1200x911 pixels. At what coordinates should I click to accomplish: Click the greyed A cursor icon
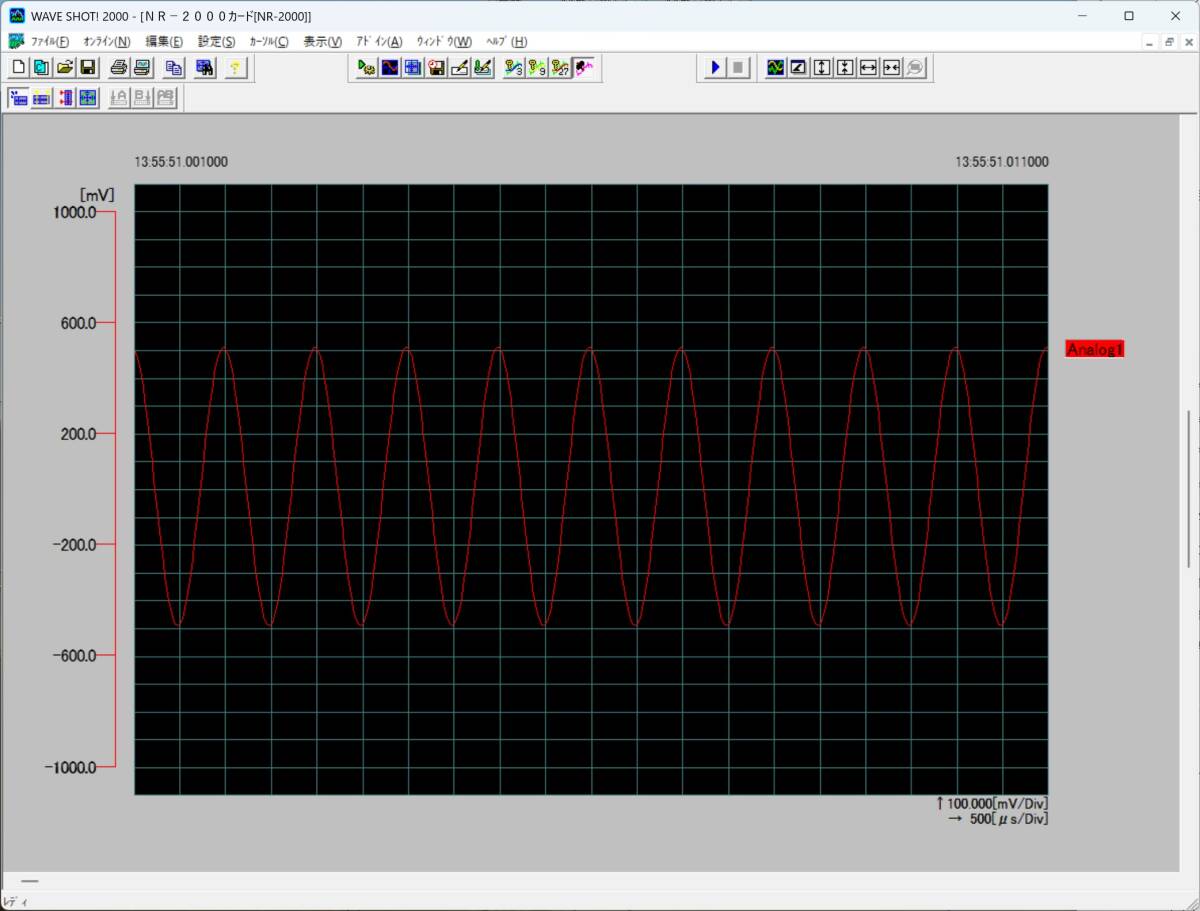tap(119, 98)
